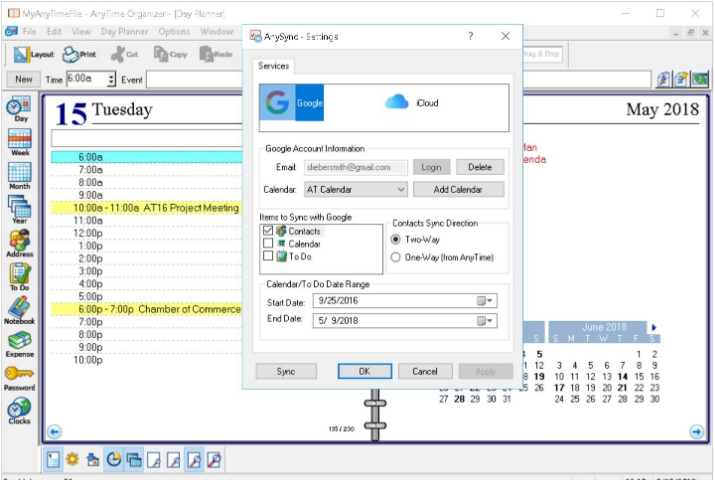Screen dimensions: 715x480
Task: Open the Address book icon
Action: pyautogui.click(x=20, y=243)
